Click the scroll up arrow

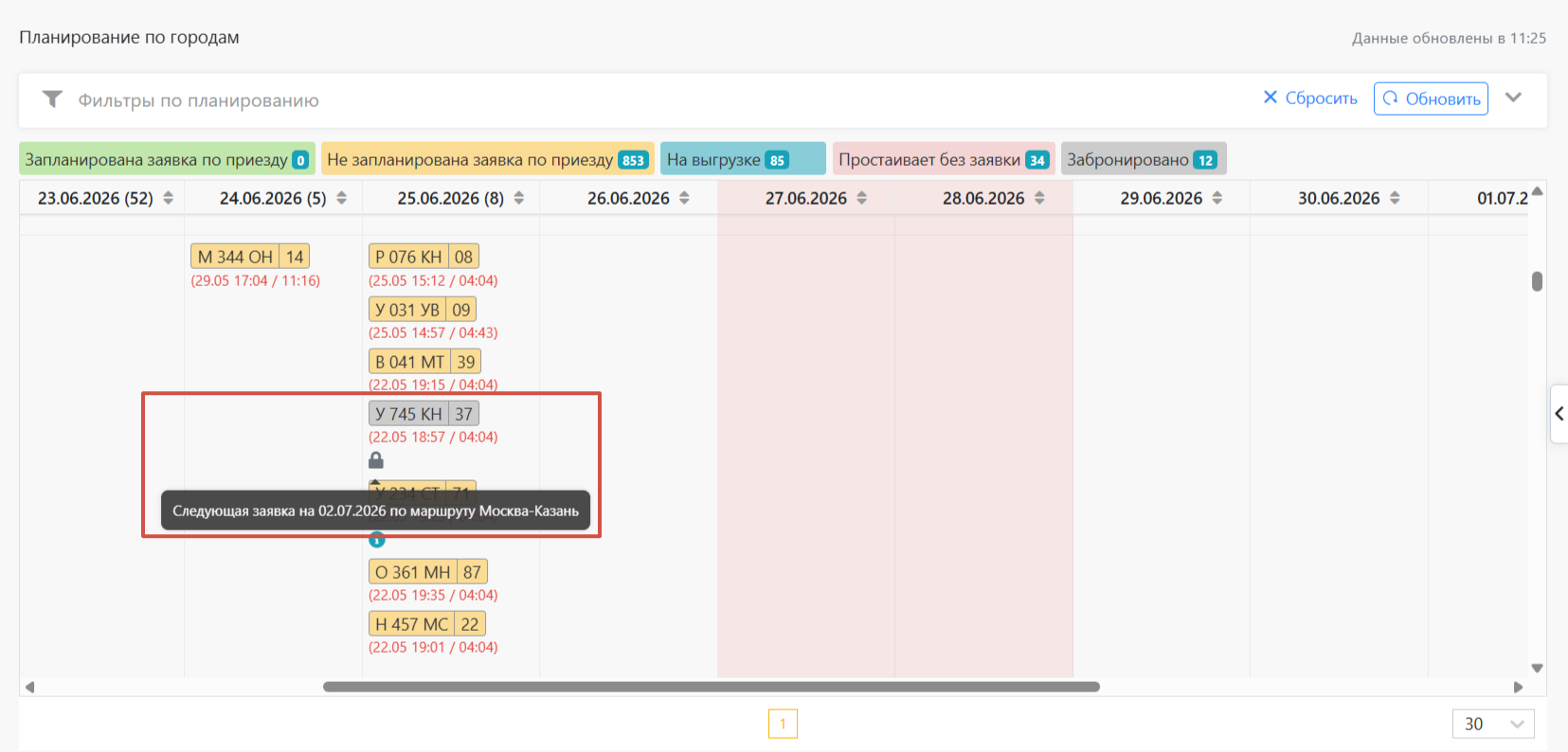point(1537,191)
